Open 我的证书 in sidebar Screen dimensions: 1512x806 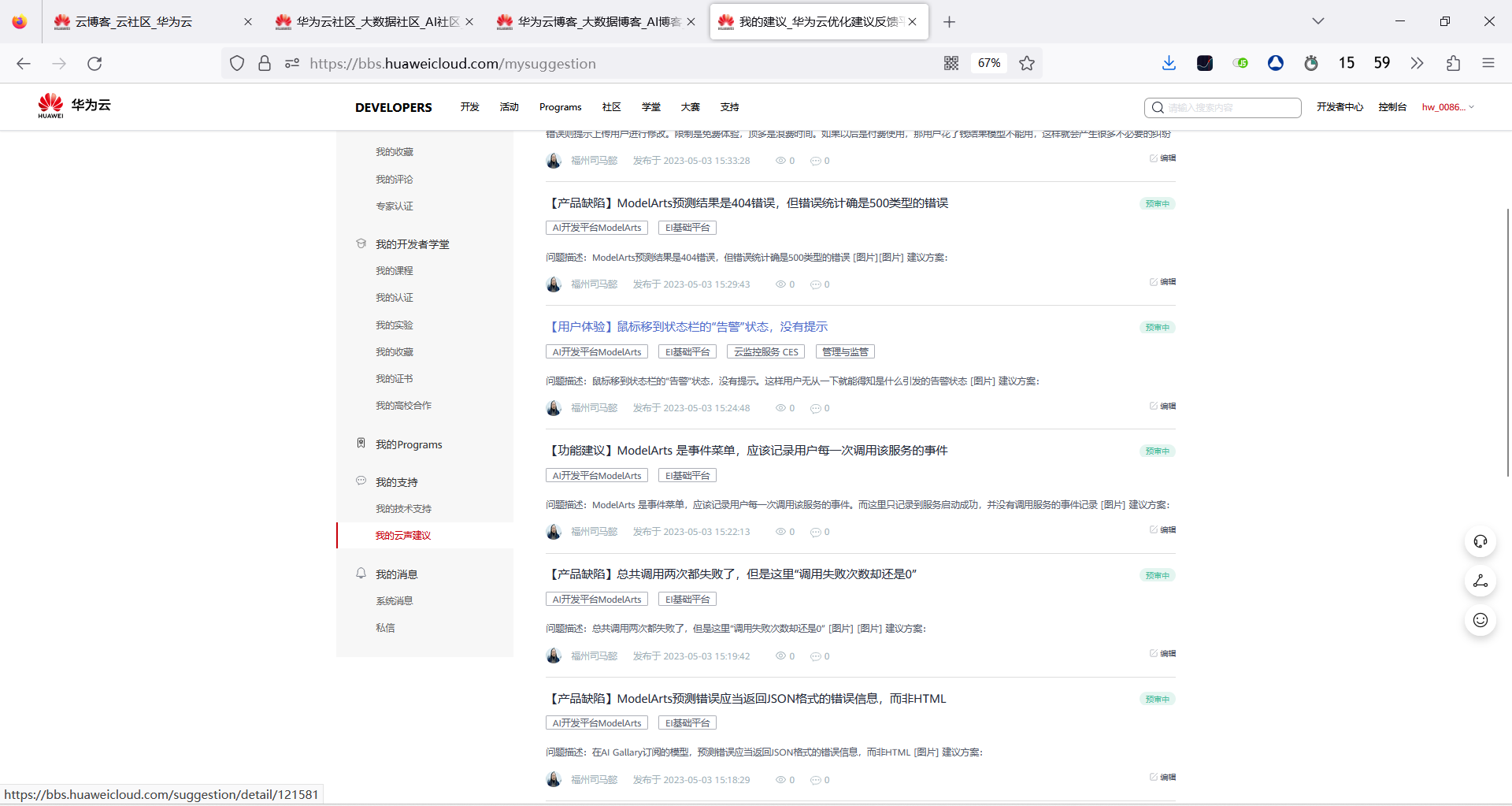coord(395,379)
